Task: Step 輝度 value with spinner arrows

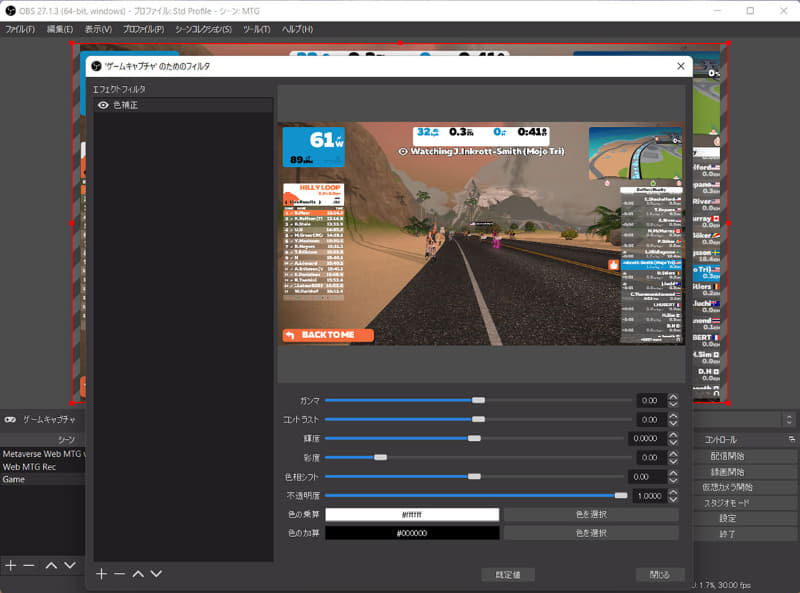Action: click(673, 438)
